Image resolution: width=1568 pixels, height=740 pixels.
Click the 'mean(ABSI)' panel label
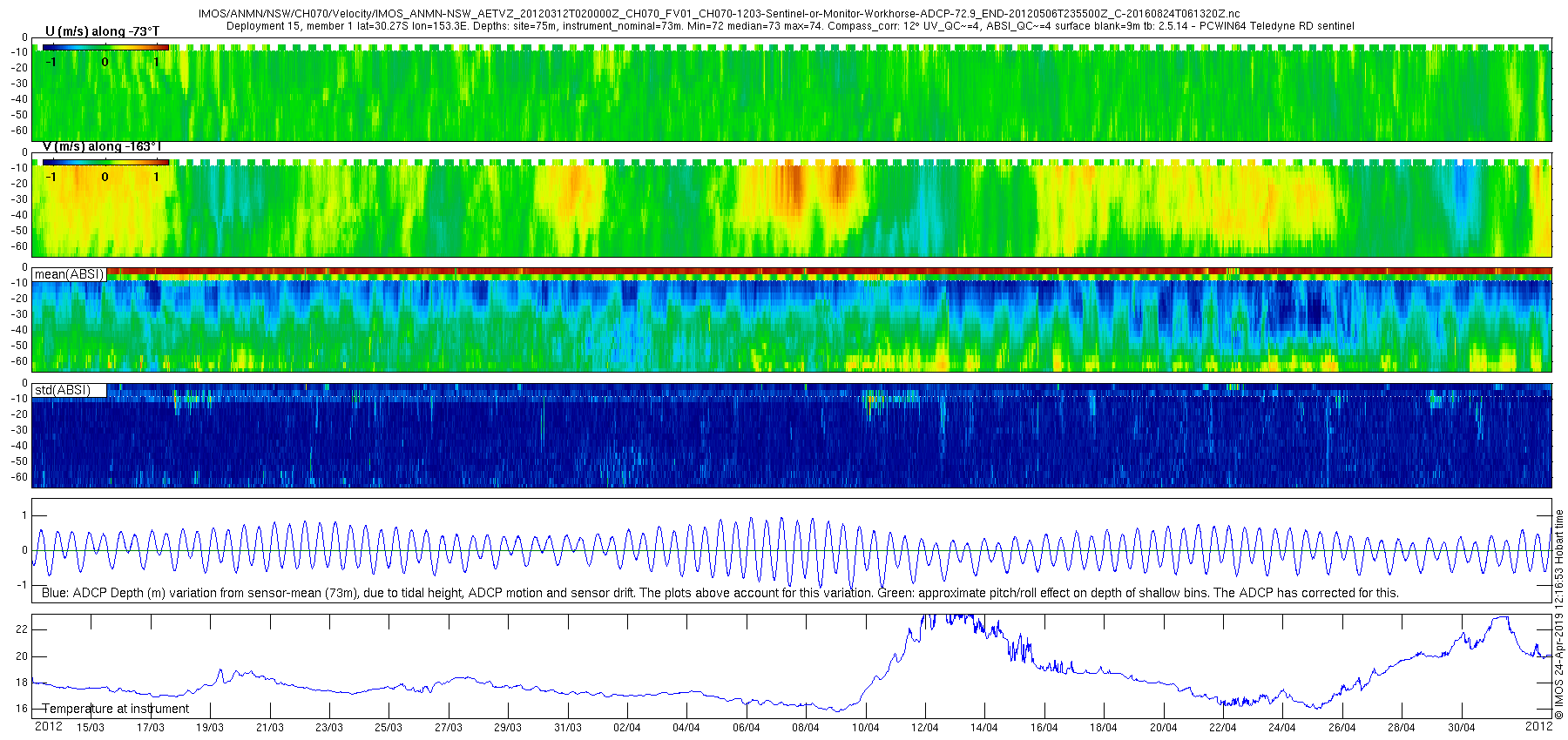[x=69, y=274]
